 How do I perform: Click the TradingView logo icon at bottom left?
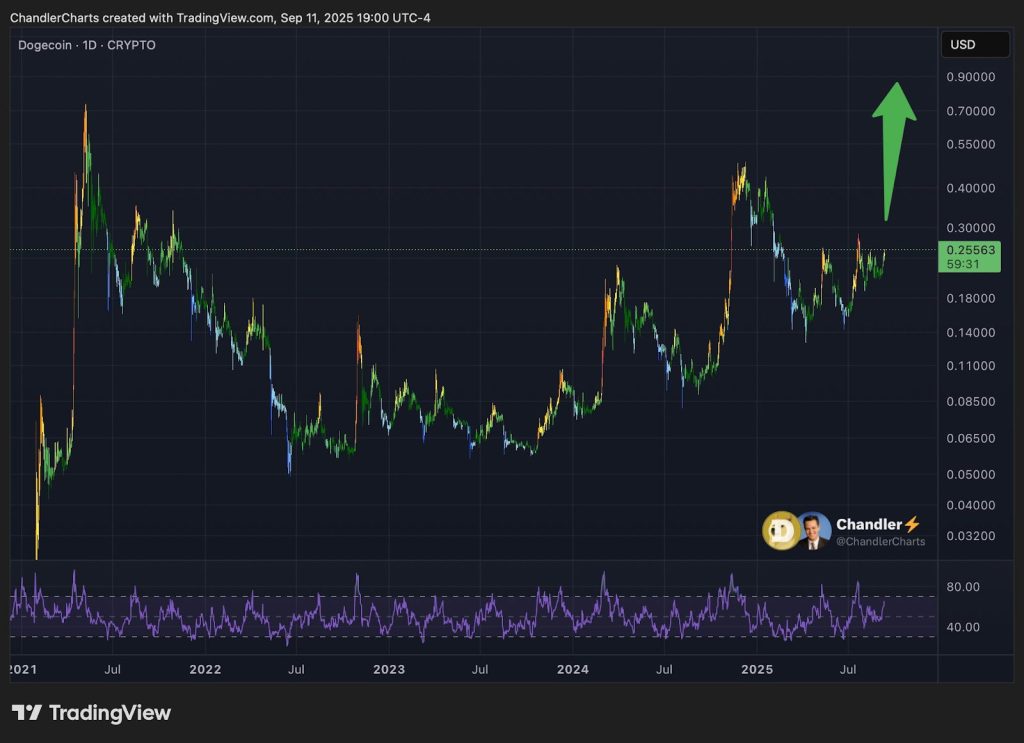pyautogui.click(x=27, y=713)
